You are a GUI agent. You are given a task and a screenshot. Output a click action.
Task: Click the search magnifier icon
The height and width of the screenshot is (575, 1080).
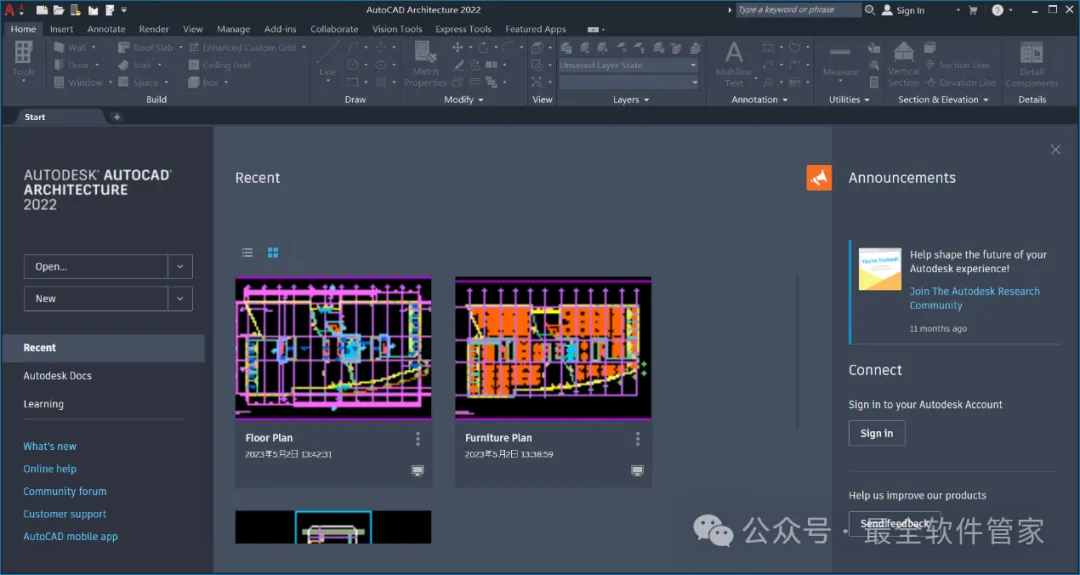click(870, 10)
